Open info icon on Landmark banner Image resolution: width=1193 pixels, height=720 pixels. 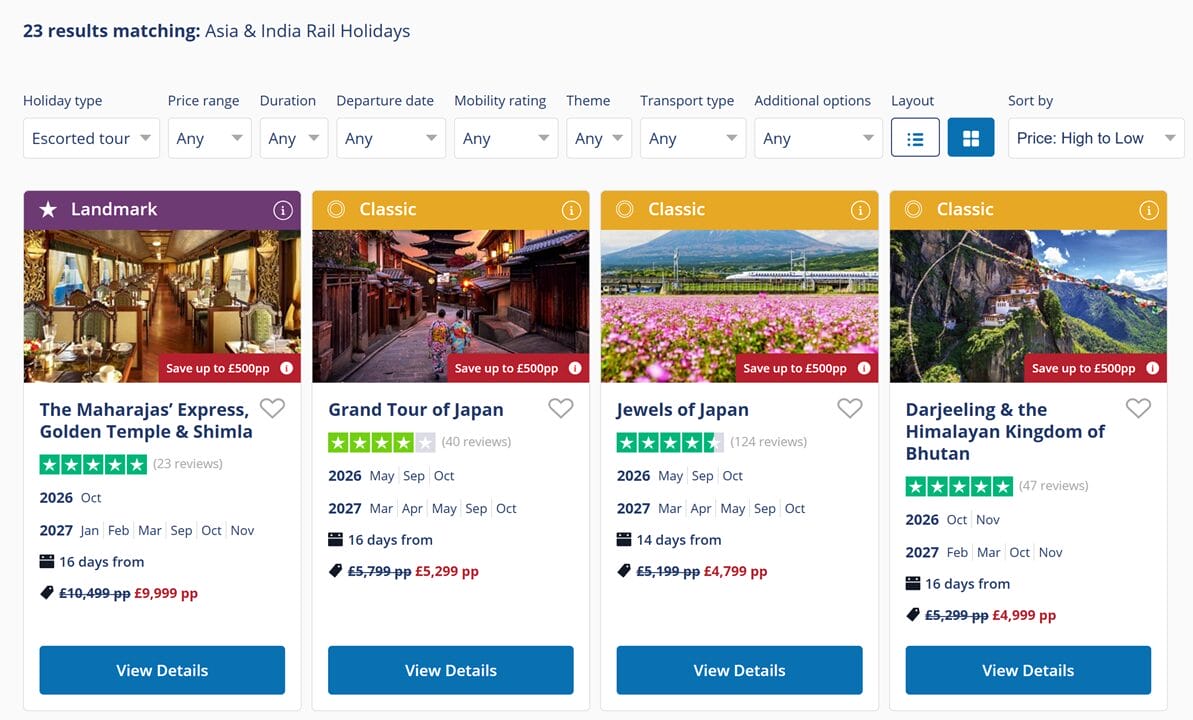click(282, 210)
